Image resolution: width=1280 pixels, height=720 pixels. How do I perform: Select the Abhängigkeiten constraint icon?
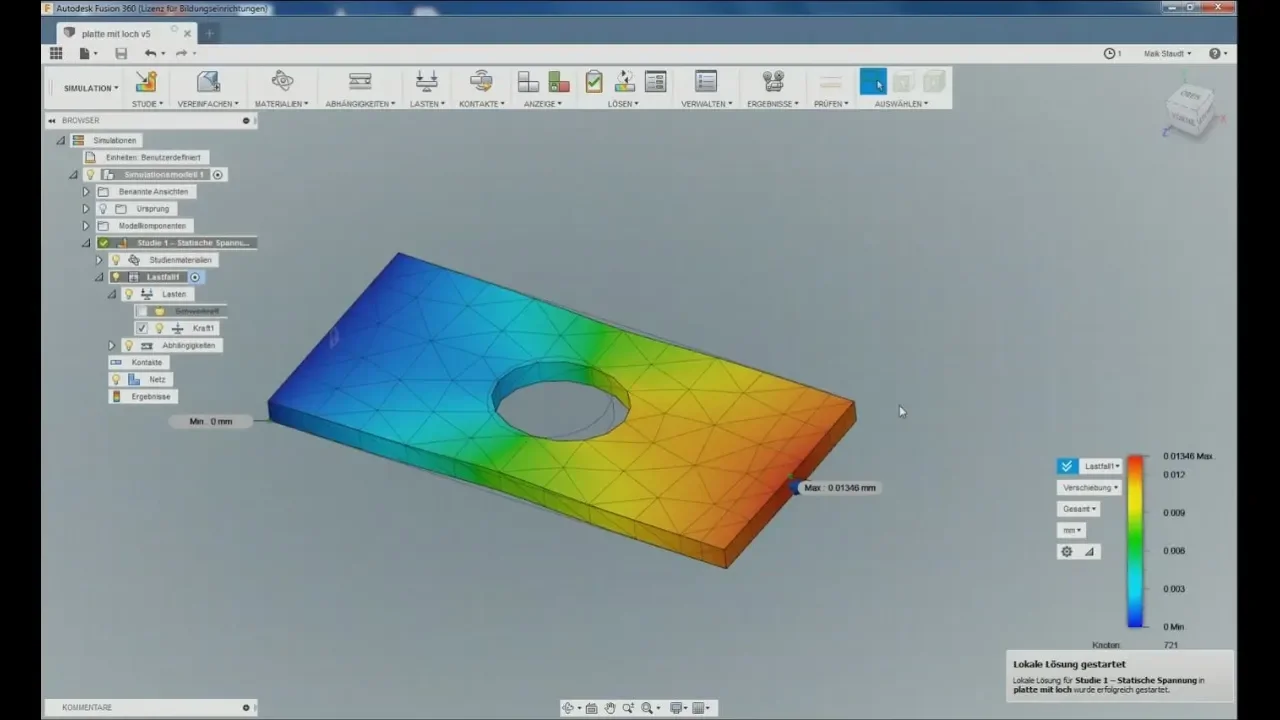(360, 81)
